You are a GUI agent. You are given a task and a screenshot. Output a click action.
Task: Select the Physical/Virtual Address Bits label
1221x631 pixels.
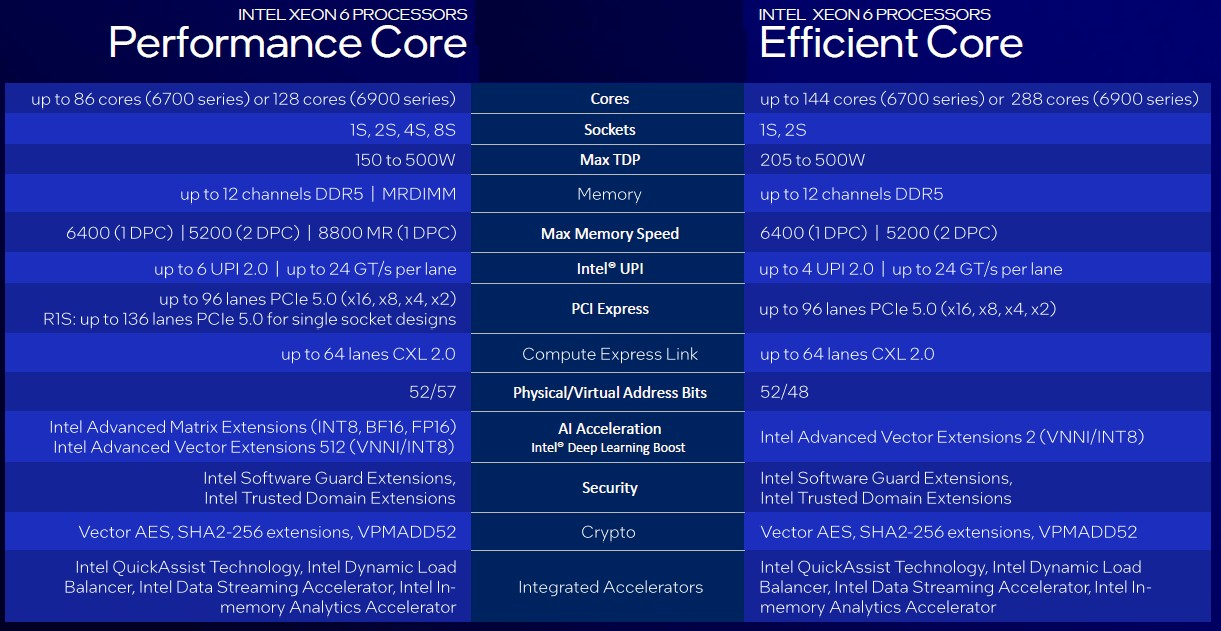tap(609, 393)
